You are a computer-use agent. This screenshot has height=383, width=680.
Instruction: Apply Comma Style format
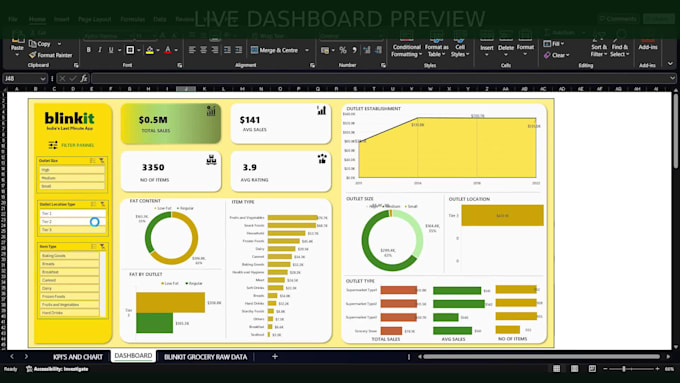coord(354,50)
